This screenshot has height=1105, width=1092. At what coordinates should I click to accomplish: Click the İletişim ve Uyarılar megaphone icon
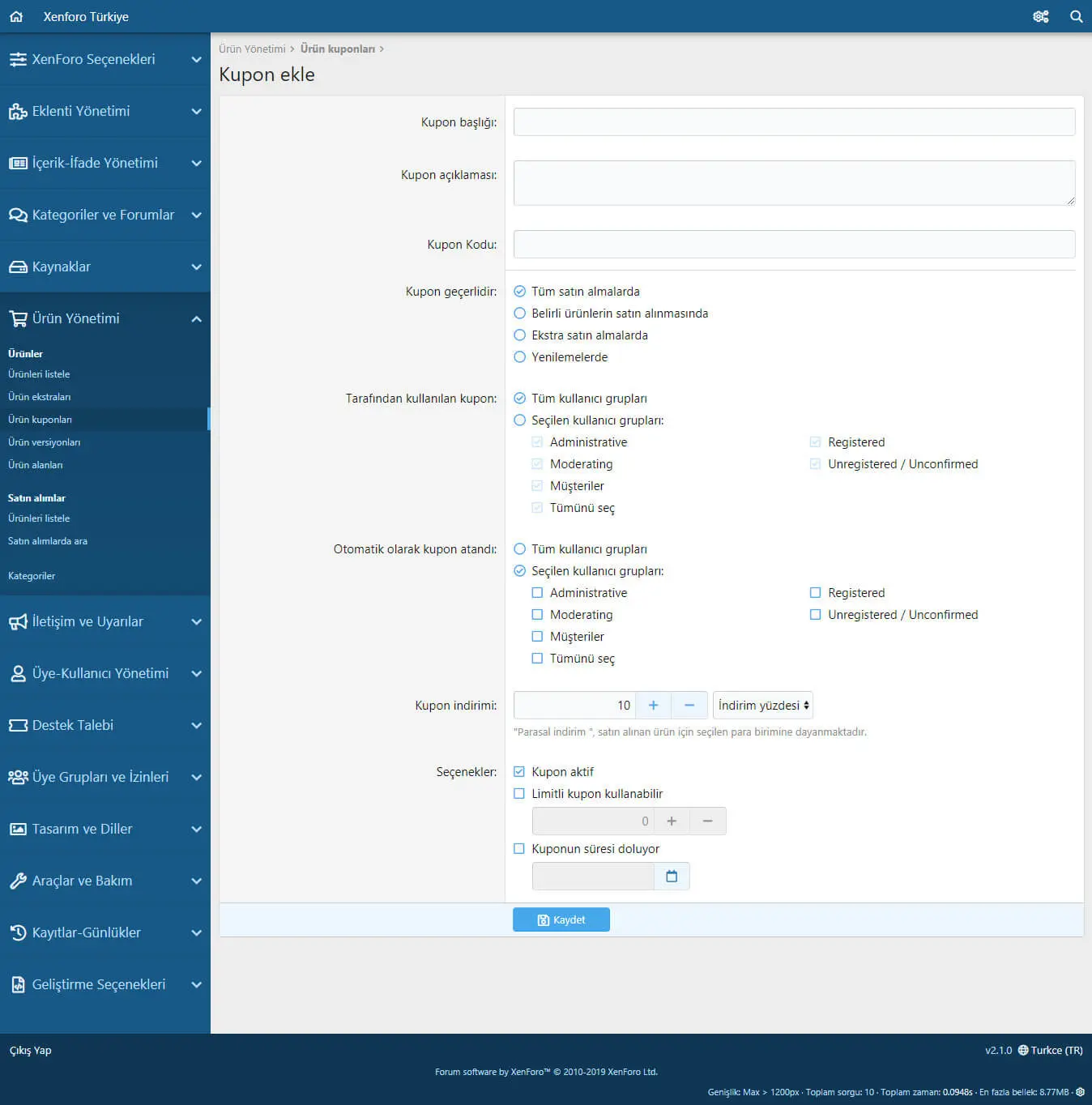click(x=18, y=621)
